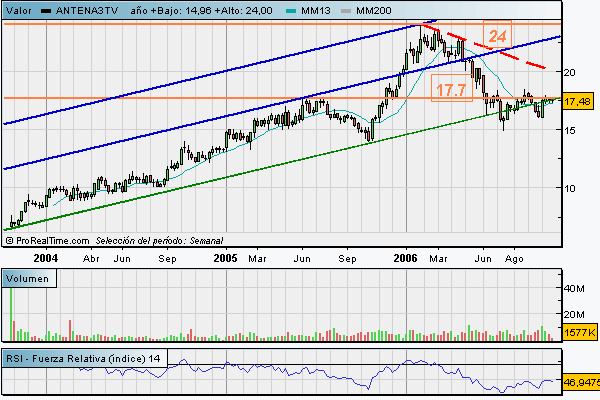
Task: Click the 17,48 current price tag
Action: tap(578, 101)
